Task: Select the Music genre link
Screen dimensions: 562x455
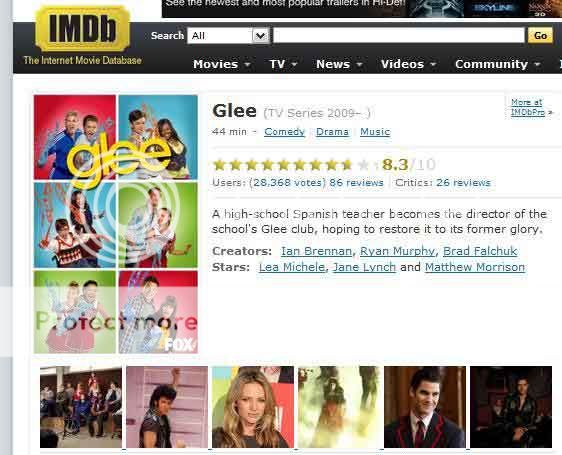Action: point(375,132)
